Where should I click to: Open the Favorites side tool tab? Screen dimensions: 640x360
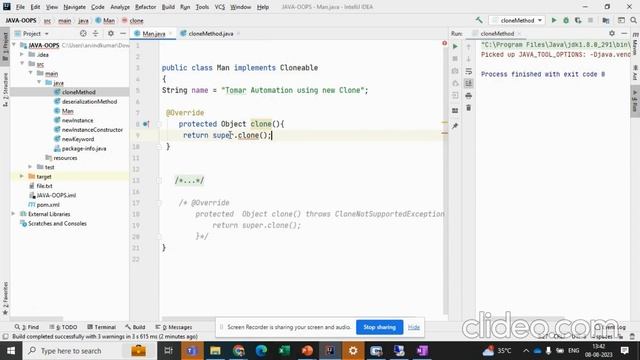[x=5, y=298]
